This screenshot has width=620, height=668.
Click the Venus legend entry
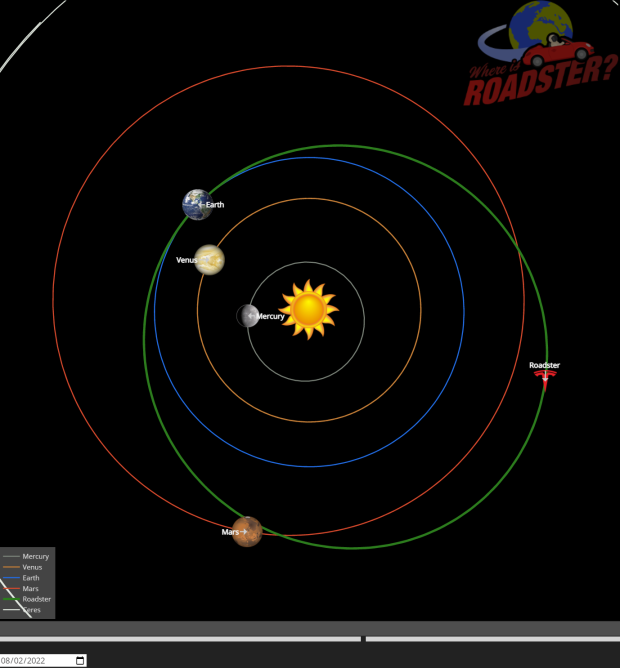click(x=23, y=567)
